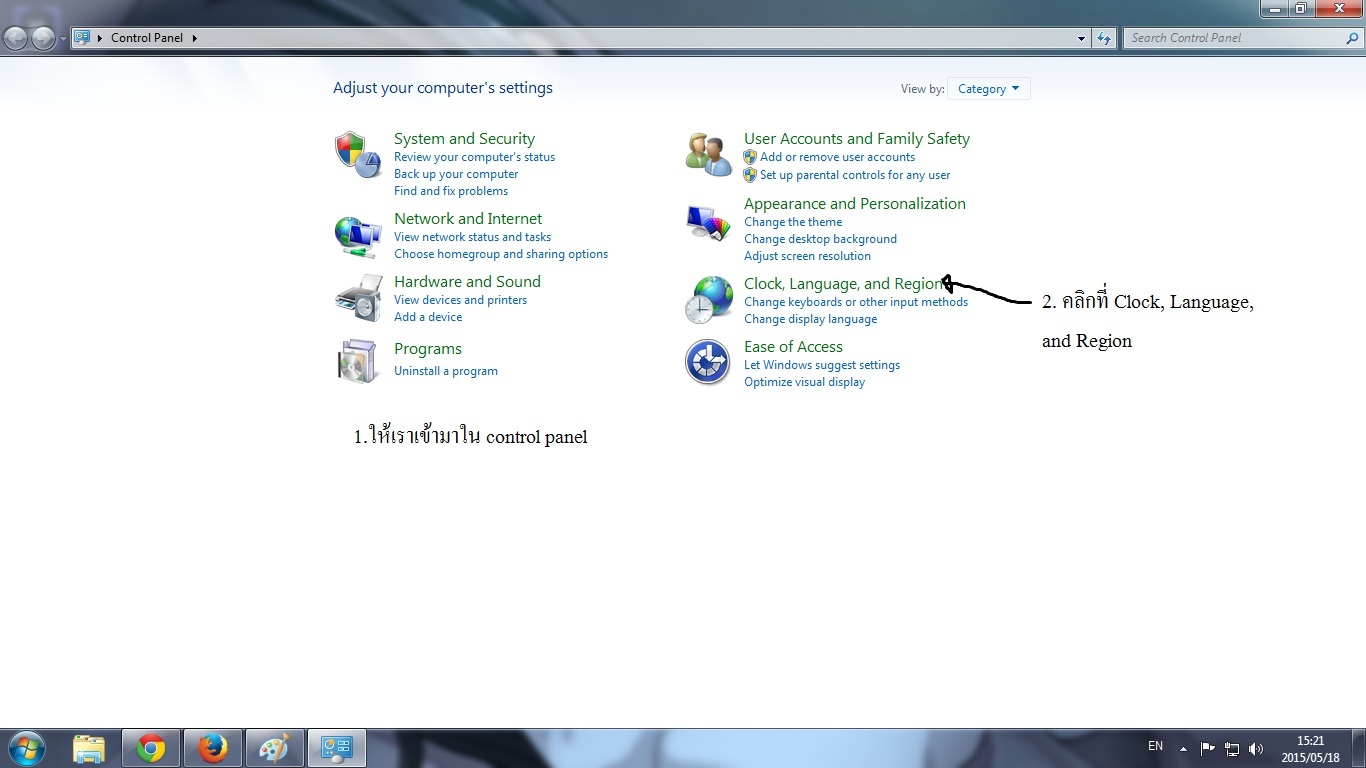Open the View by Category dropdown
Image resolution: width=1366 pixels, height=768 pixels.
pos(988,89)
